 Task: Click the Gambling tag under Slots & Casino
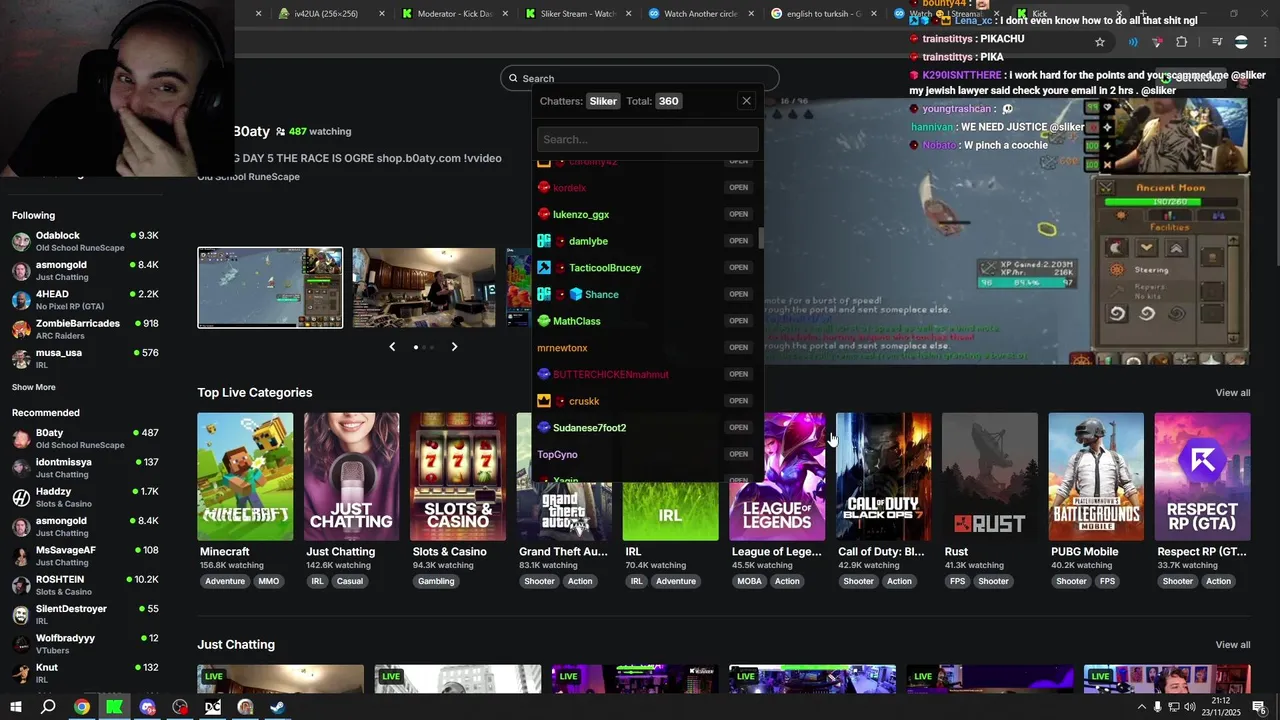coord(436,581)
